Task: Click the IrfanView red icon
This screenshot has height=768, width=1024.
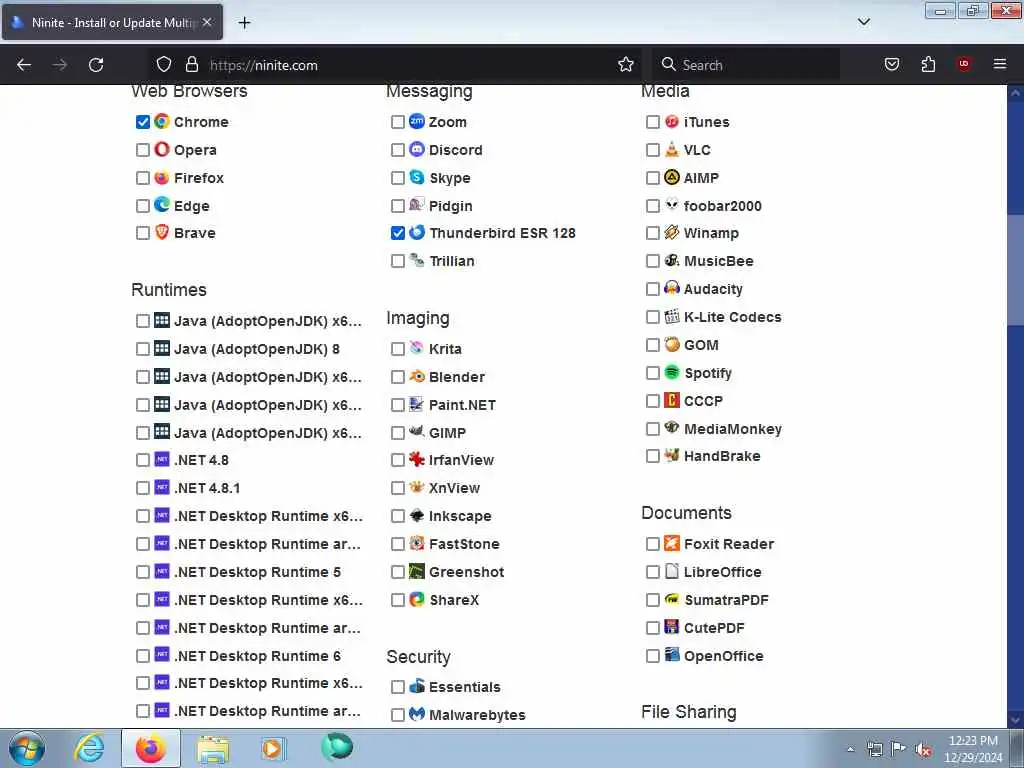Action: 417,459
